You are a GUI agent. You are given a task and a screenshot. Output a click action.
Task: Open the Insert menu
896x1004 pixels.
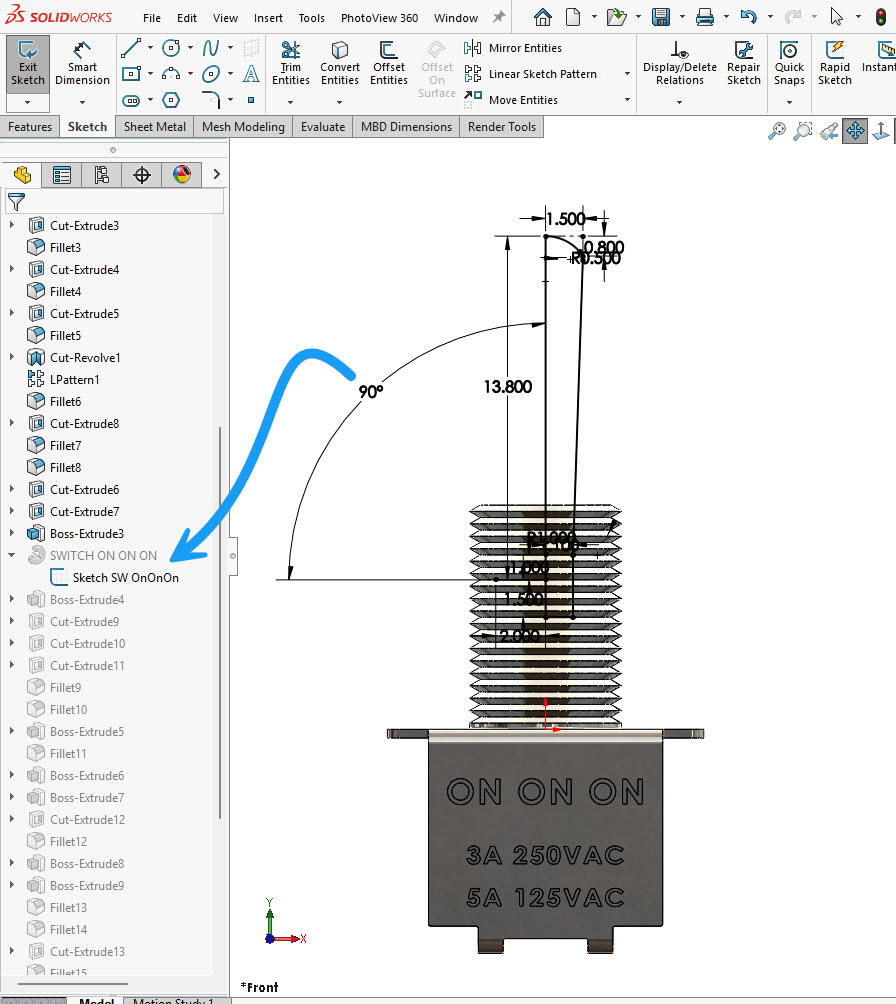click(268, 18)
